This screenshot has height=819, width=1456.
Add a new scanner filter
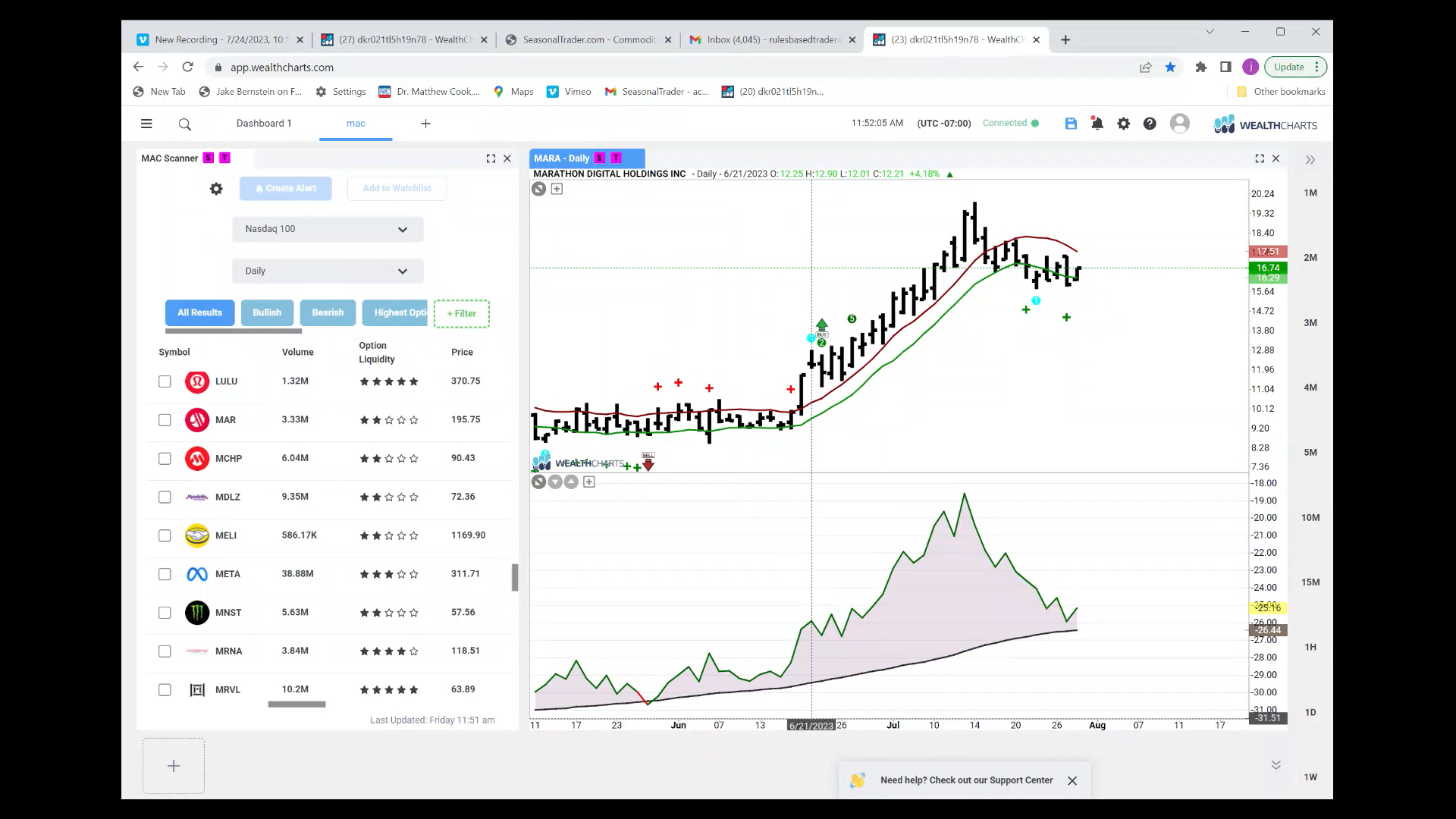tap(462, 314)
